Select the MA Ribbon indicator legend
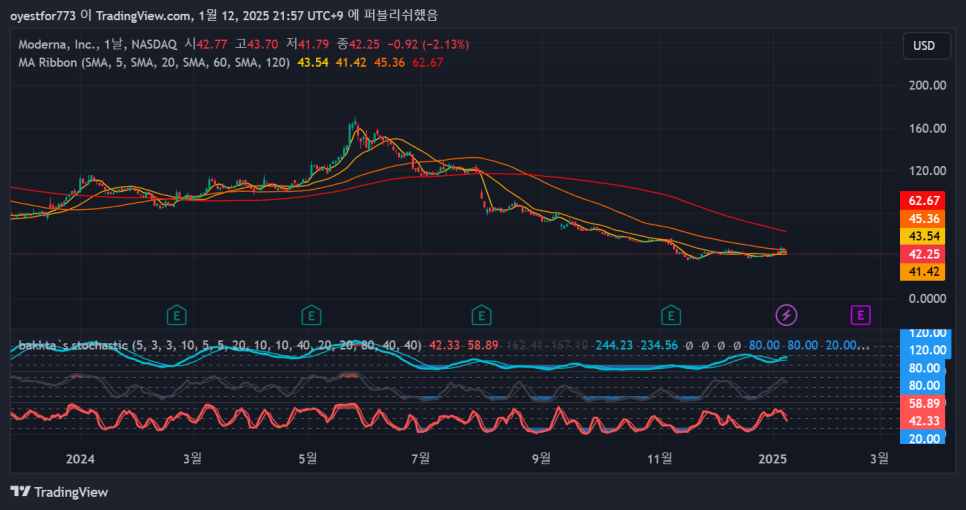Image resolution: width=966 pixels, height=510 pixels. click(x=154, y=62)
